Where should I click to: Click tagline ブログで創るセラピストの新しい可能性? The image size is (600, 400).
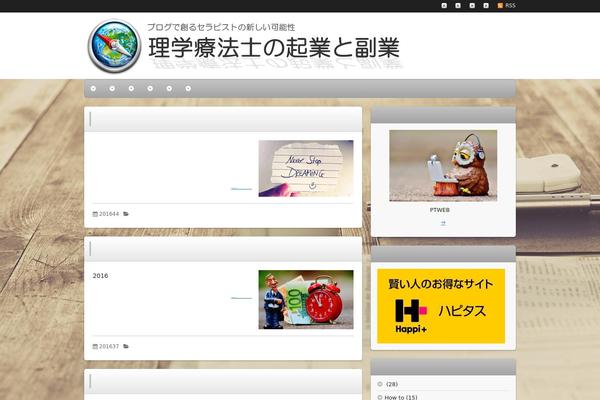tap(221, 27)
